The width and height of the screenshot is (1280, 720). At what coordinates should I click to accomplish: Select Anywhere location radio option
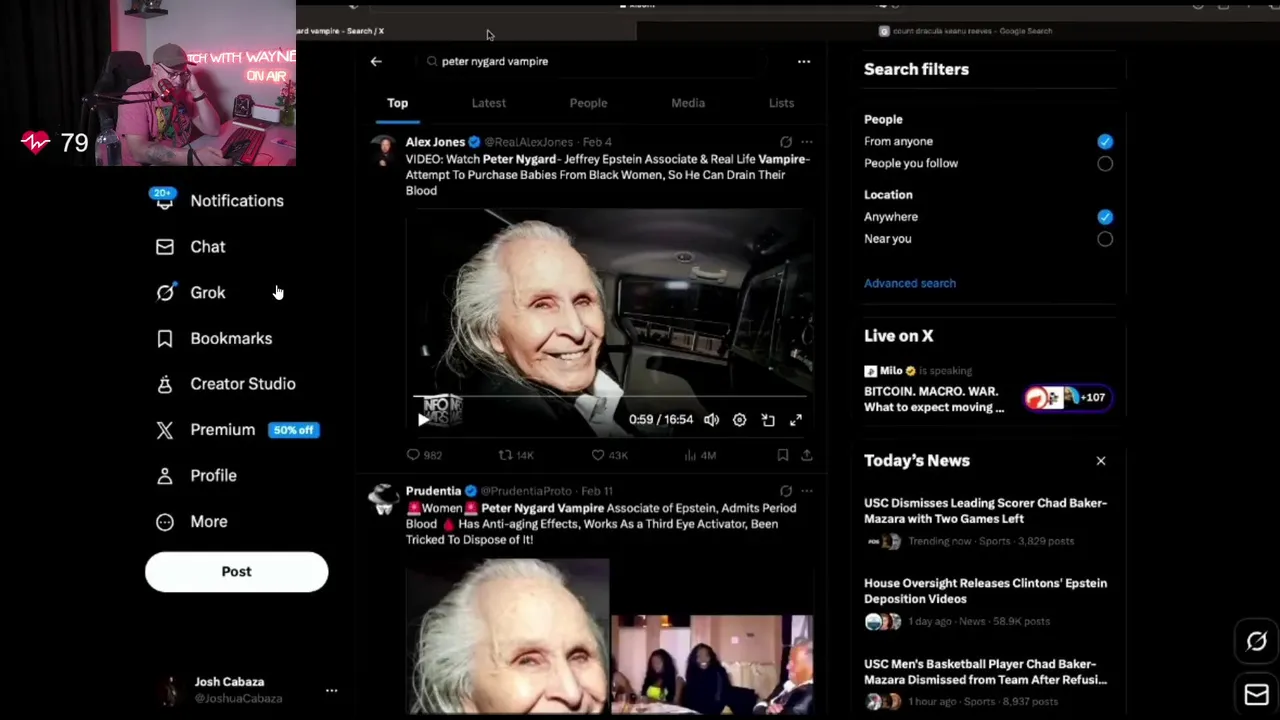tap(1105, 217)
